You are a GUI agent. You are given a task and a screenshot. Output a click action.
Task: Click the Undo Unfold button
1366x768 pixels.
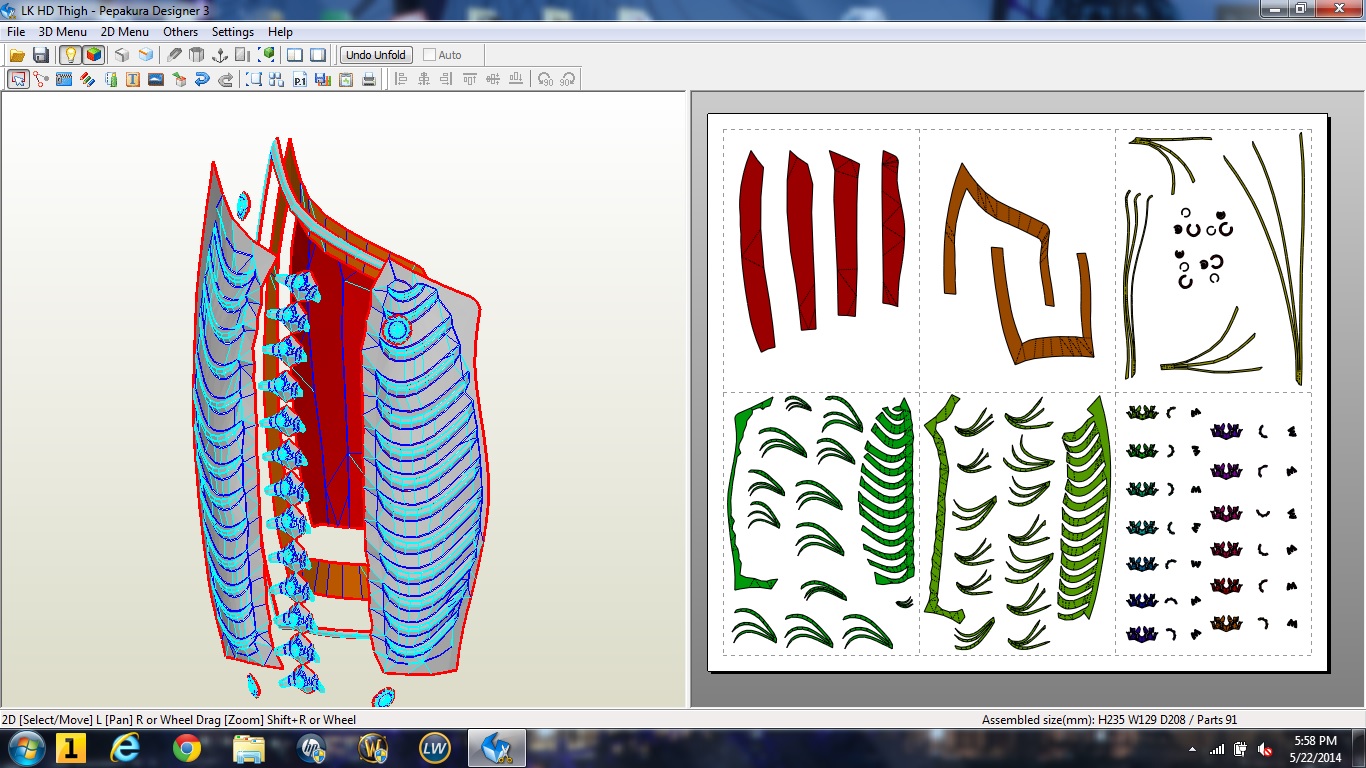click(x=376, y=55)
